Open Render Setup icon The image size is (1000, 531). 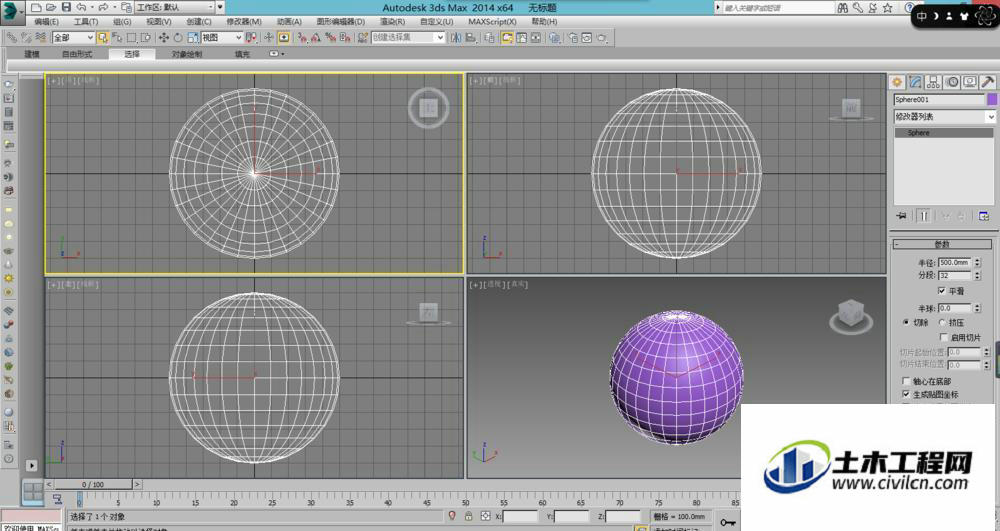pyautogui.click(x=573, y=38)
